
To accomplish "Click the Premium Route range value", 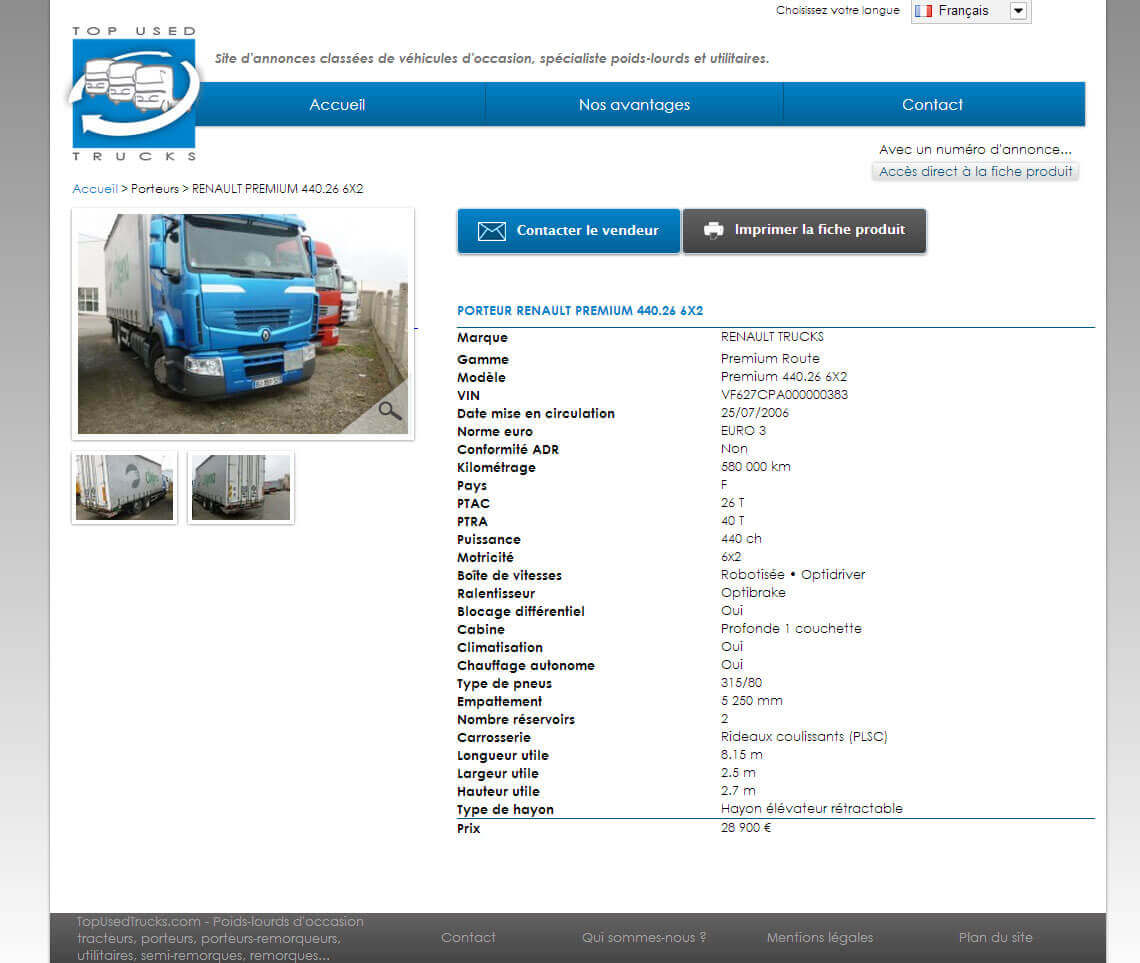I will (770, 358).
